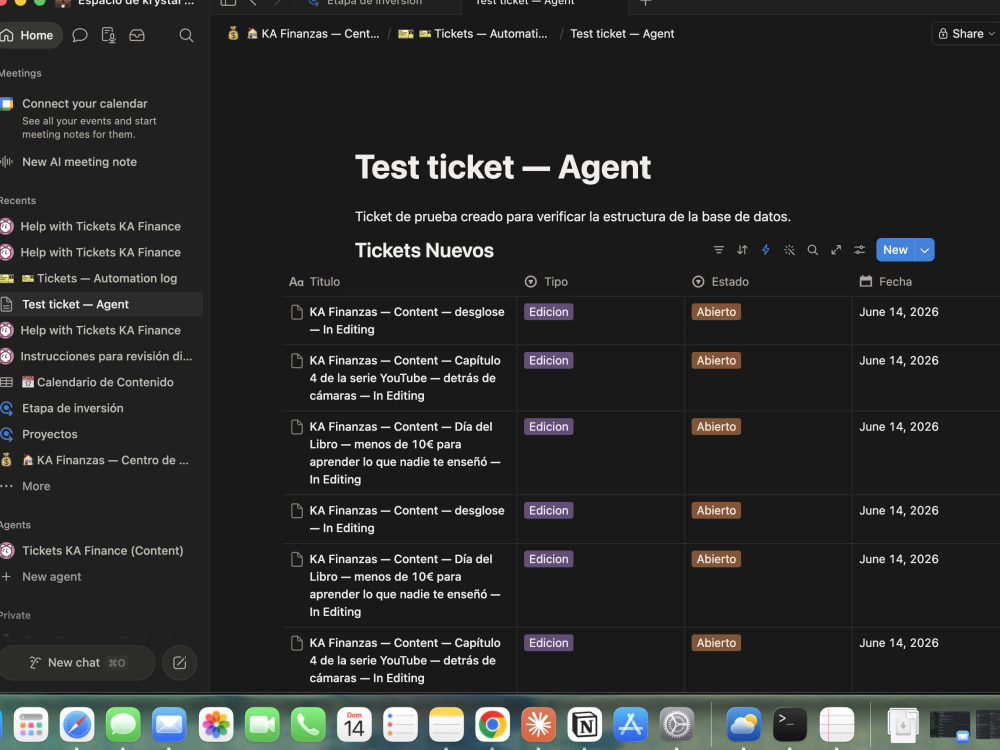This screenshot has height=750, width=1000.
Task: Open KA Finanzas — Centro de page in Recents
Action: pos(99,460)
